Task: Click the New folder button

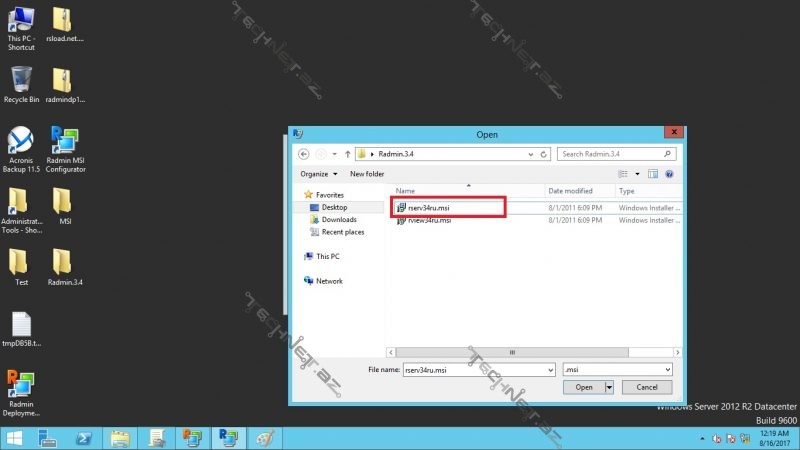Action: coord(367,174)
